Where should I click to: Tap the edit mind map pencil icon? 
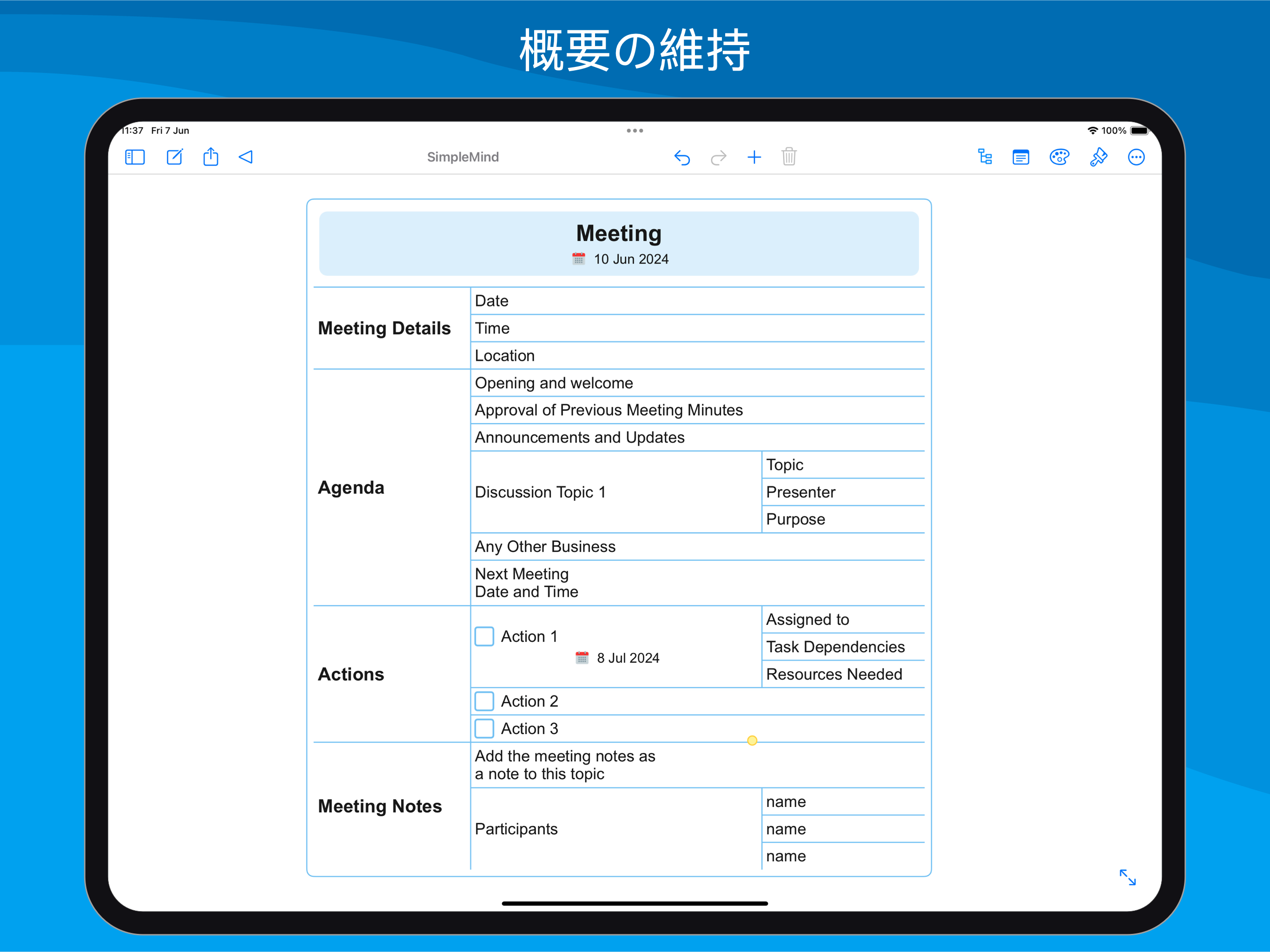point(174,157)
